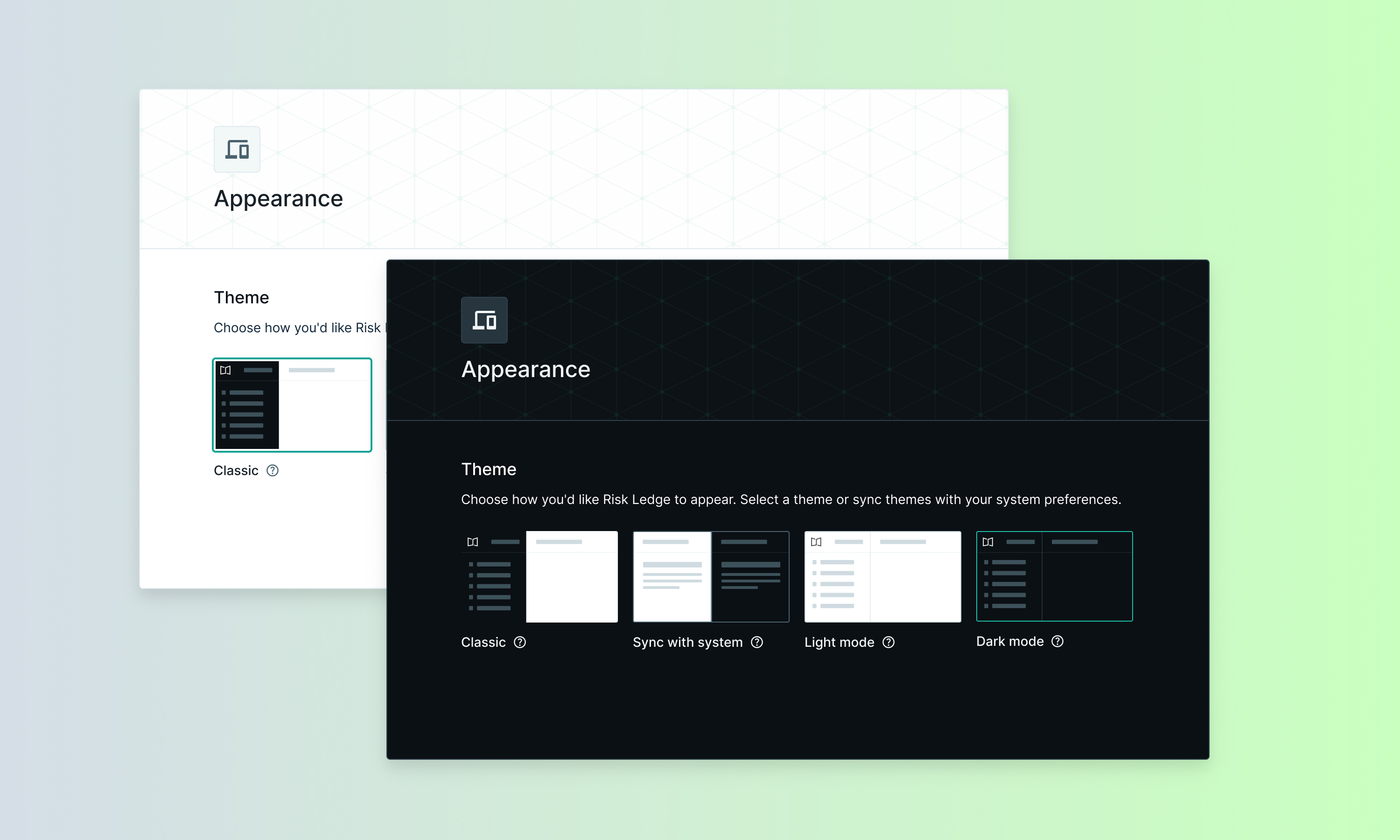Click Theme heading in the dark panel

pyautogui.click(x=488, y=469)
